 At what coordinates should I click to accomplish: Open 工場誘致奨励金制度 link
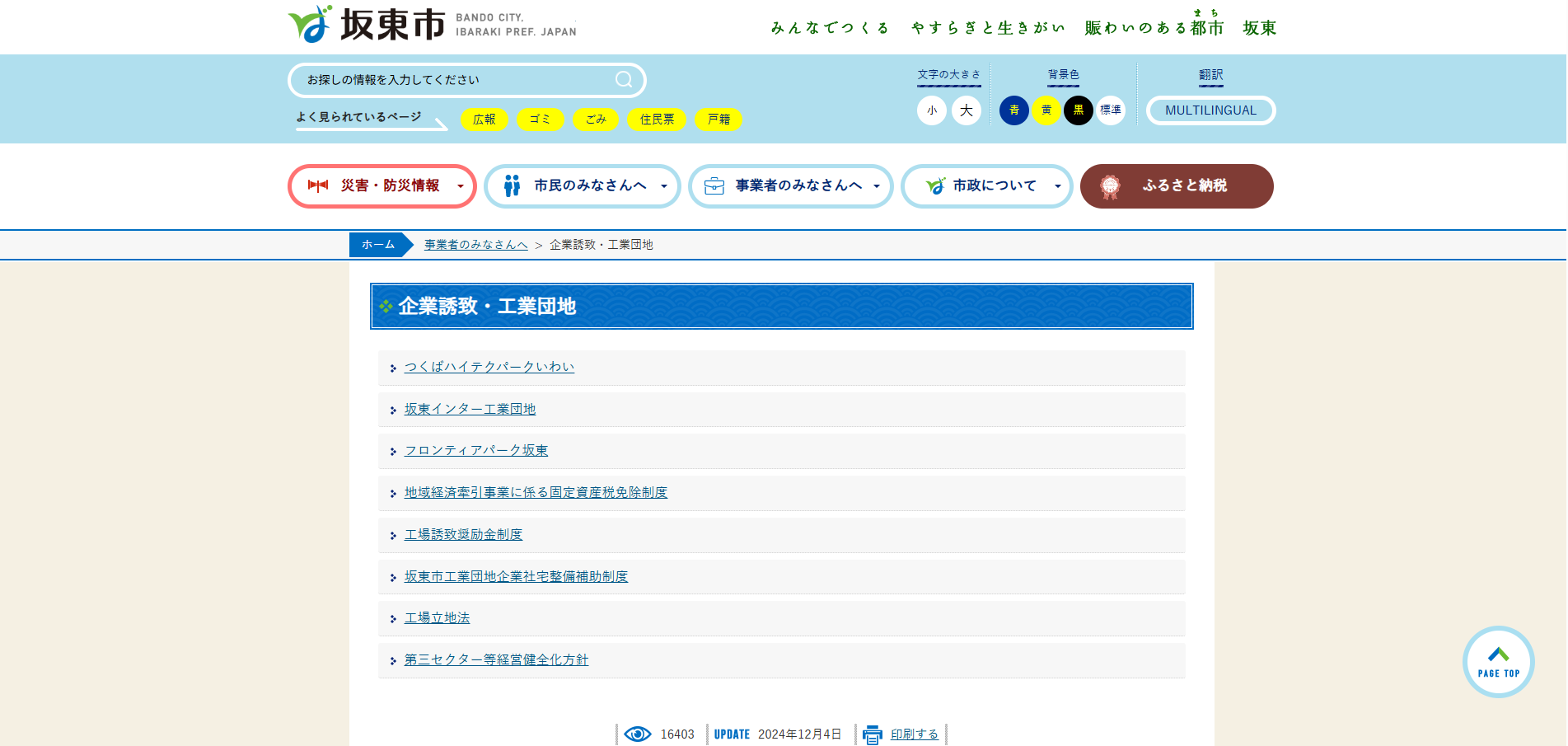[463, 534]
